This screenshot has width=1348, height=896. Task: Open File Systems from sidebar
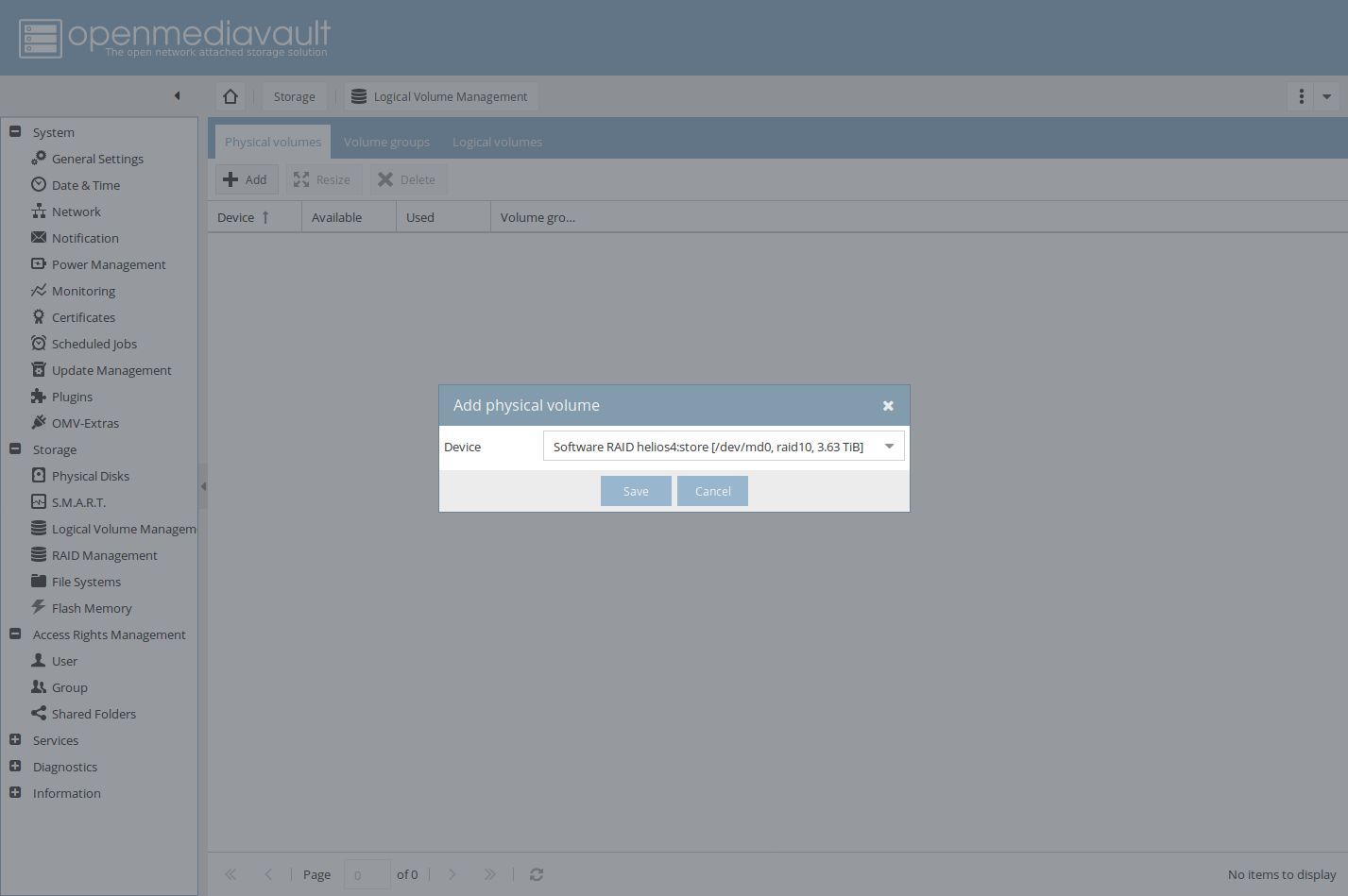[86, 582]
